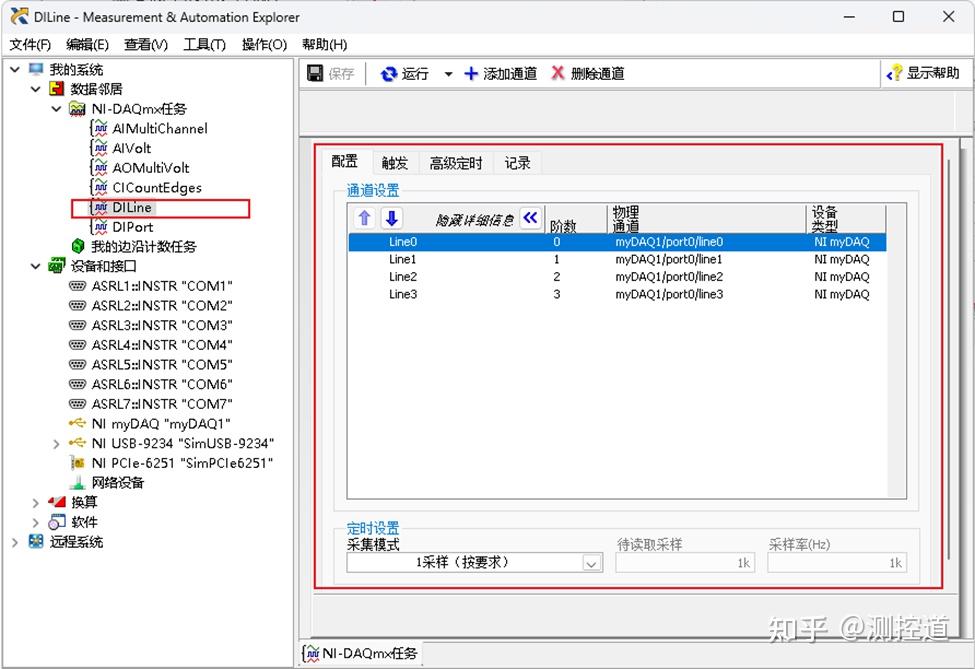The width and height of the screenshot is (975, 669).
Task: Click the 待读取采样 input field
Action: pos(685,563)
